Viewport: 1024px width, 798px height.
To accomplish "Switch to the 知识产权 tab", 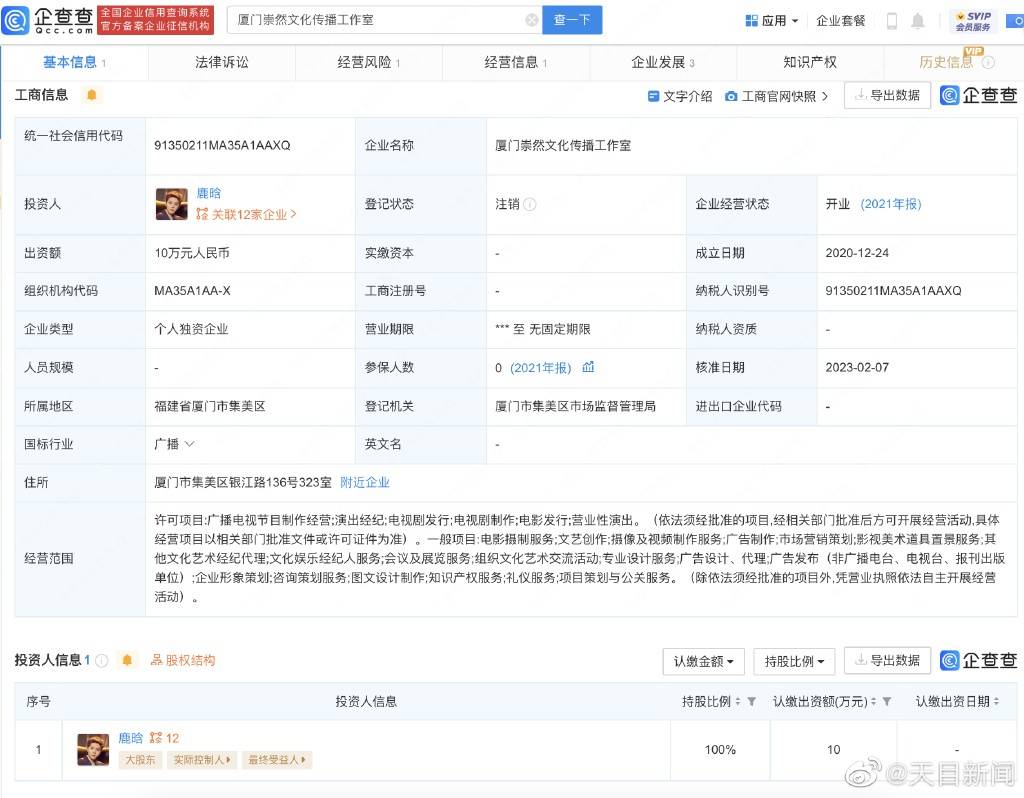I will (809, 62).
